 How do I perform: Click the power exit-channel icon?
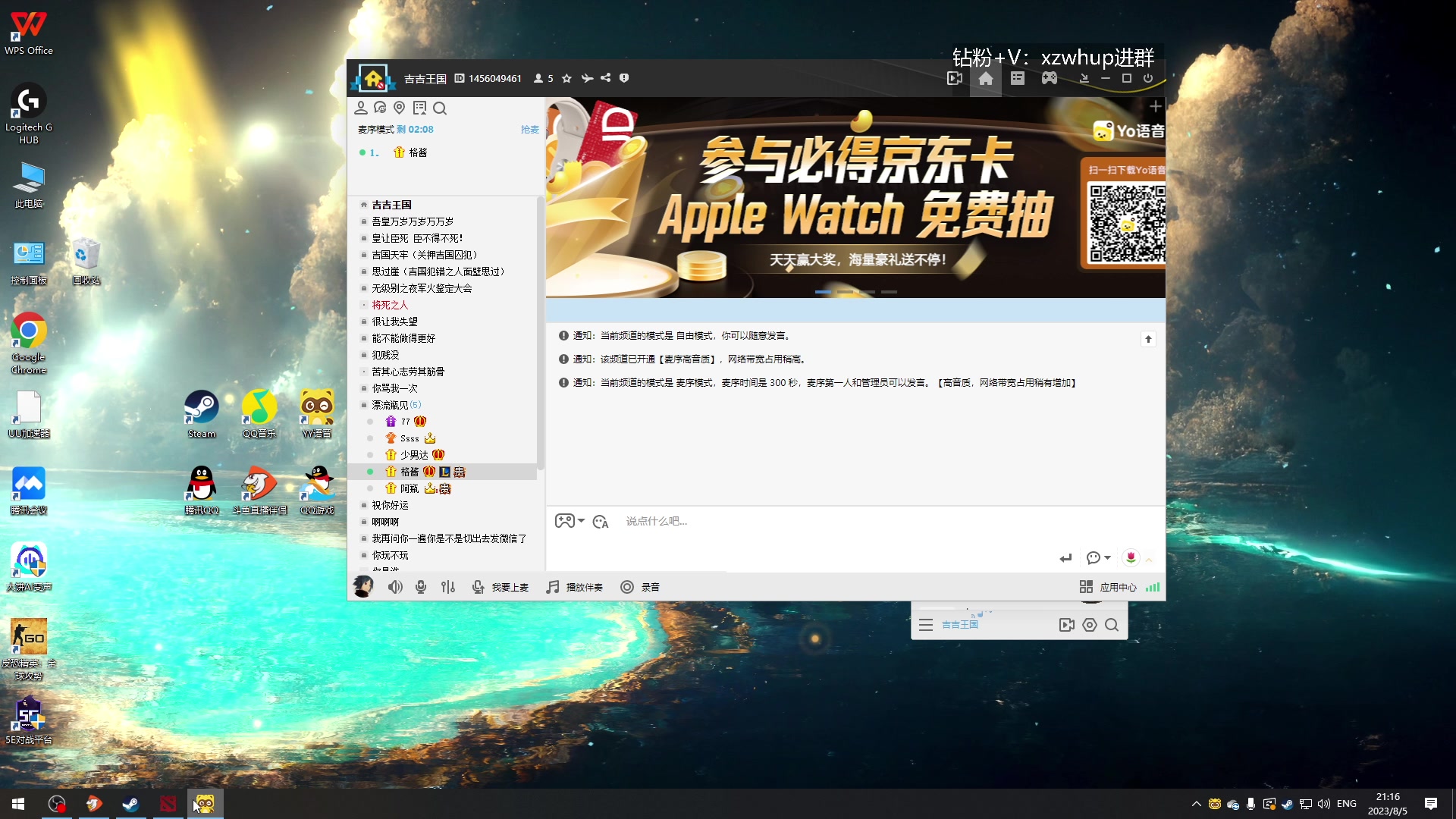tap(1148, 78)
